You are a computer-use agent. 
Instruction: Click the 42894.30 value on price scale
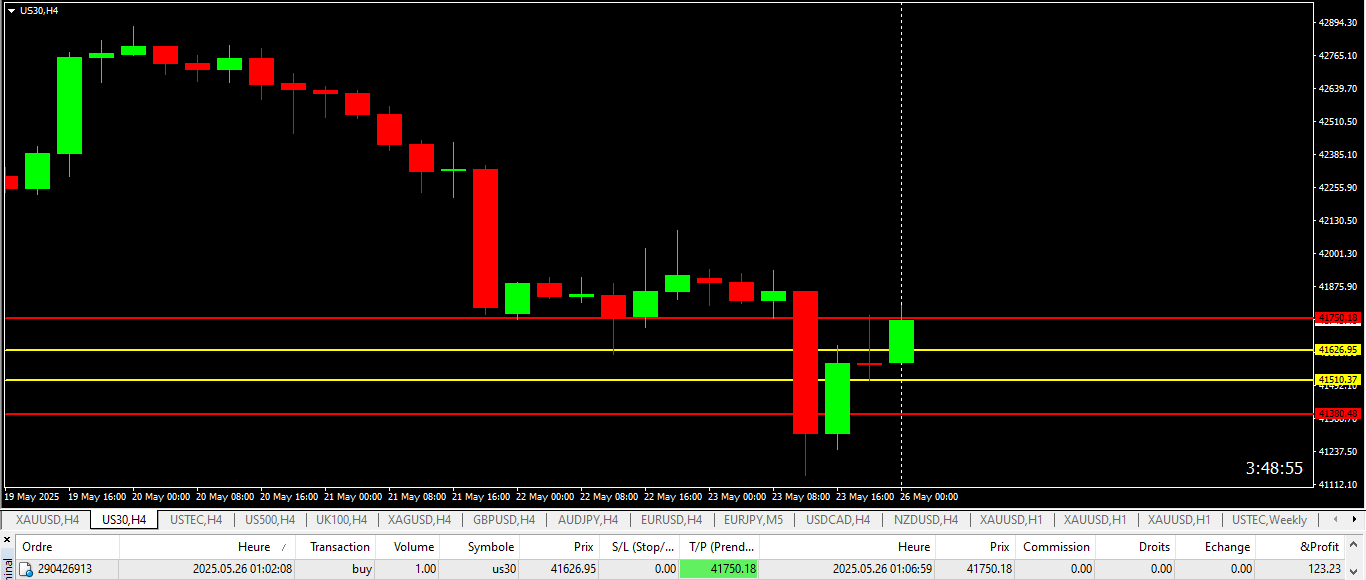click(x=1339, y=22)
